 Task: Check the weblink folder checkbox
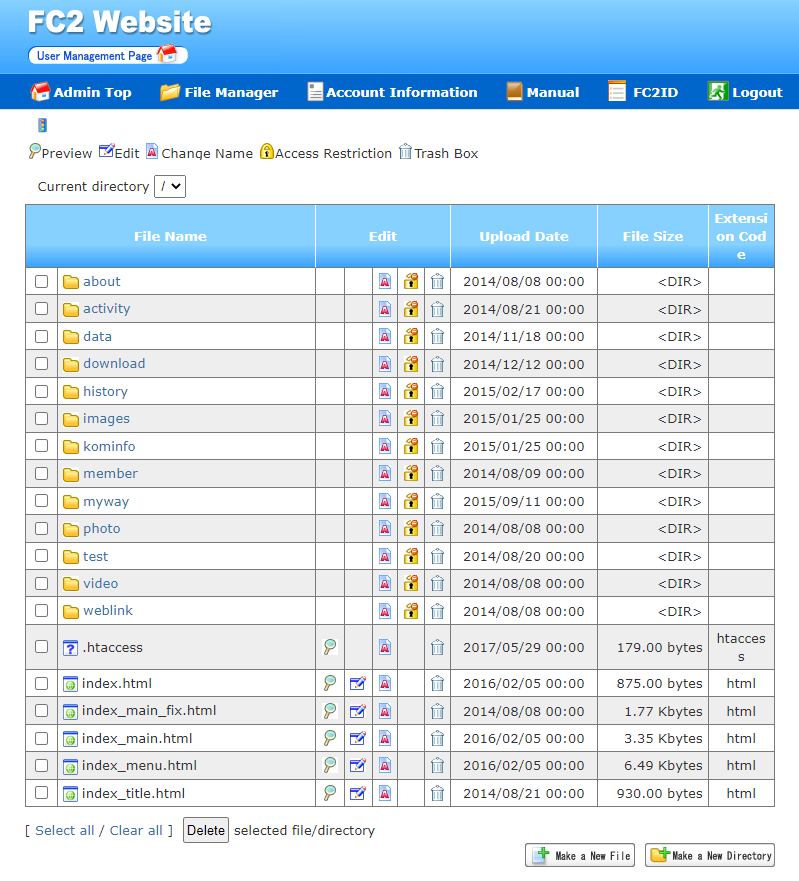(x=42, y=610)
